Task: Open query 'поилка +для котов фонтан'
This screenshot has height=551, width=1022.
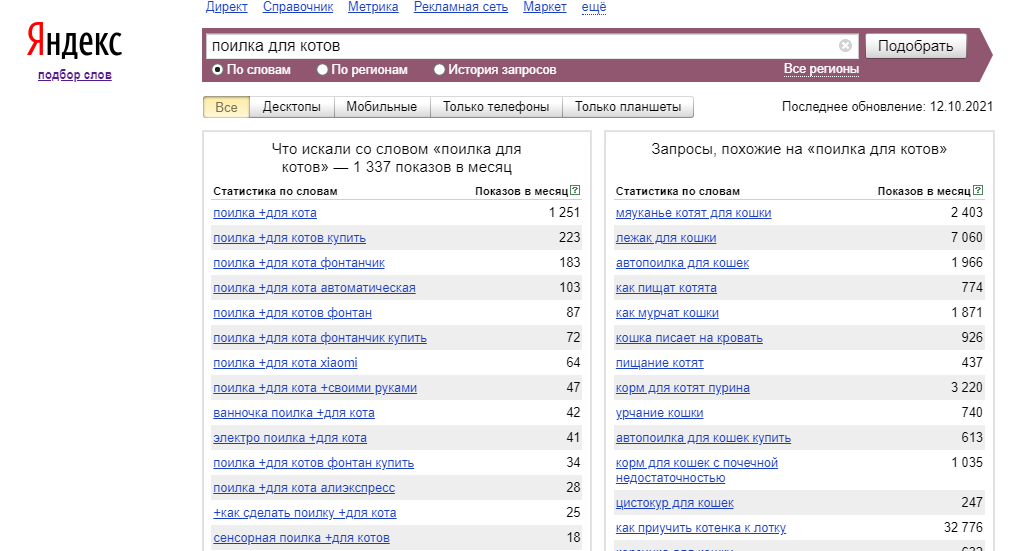Action: coord(293,313)
